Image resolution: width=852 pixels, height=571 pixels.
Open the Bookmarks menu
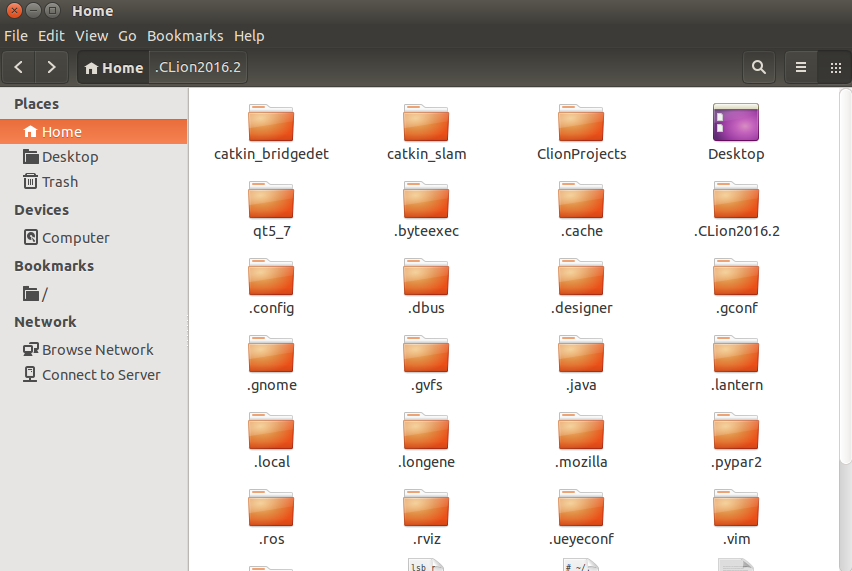tap(185, 36)
